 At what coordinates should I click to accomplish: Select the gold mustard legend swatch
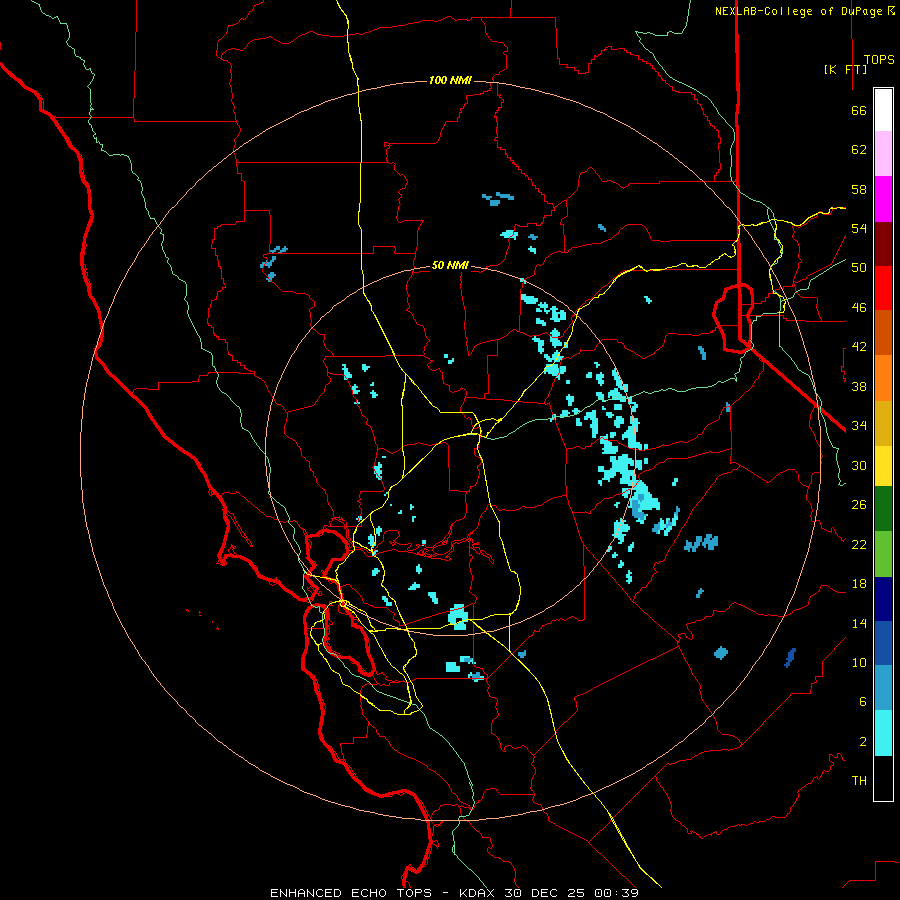point(883,424)
